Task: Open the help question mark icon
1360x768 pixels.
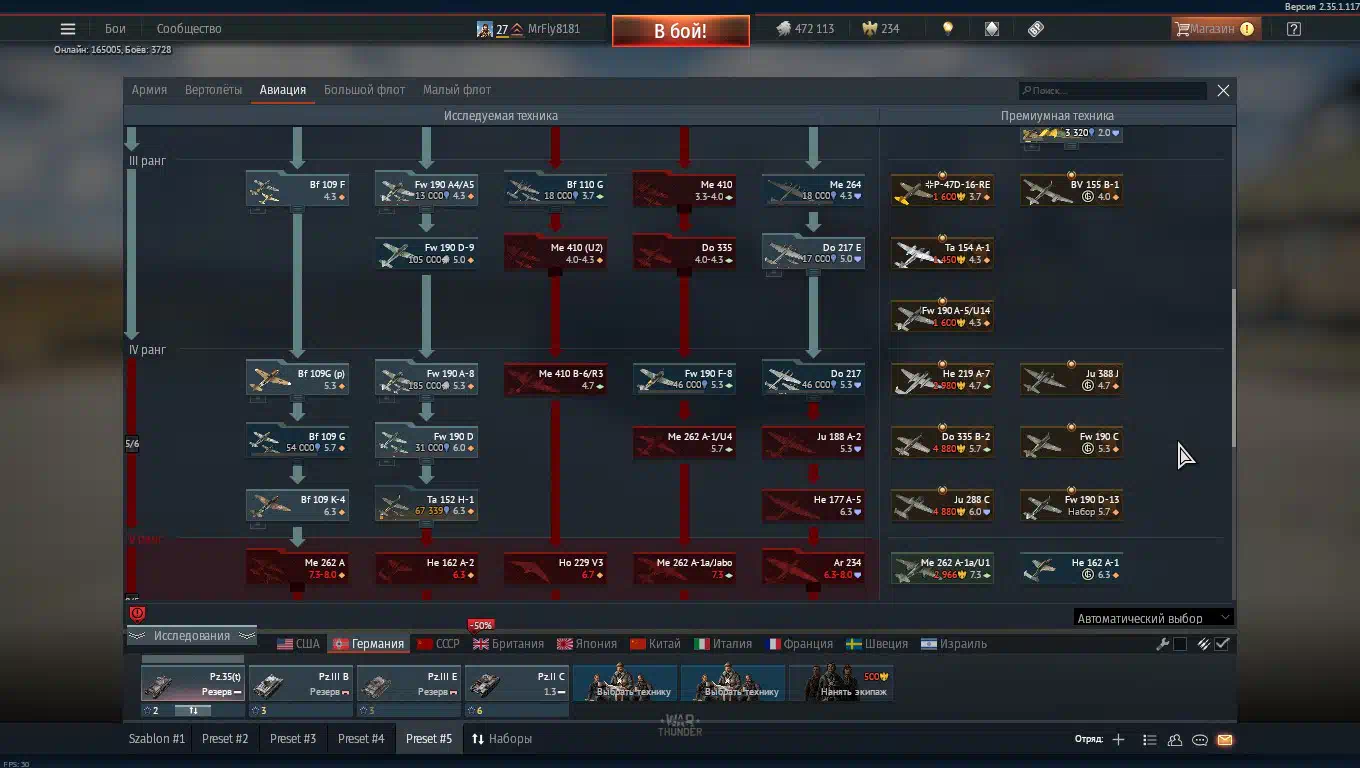Action: coord(1294,29)
